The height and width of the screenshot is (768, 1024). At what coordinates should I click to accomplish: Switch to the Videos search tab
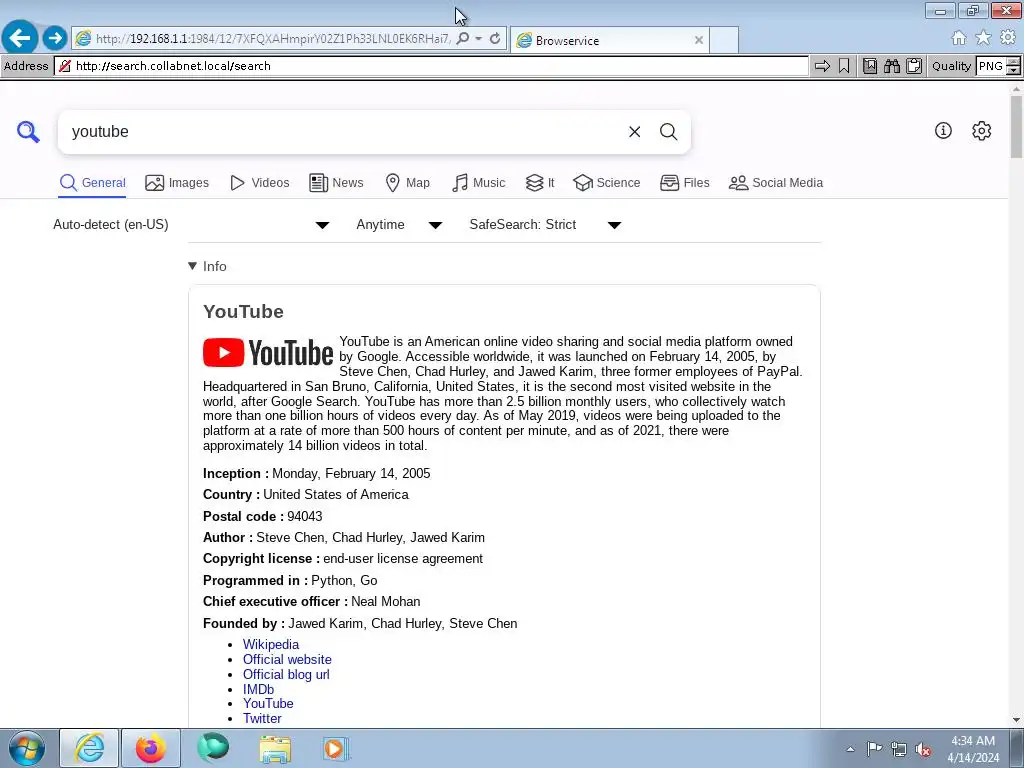point(259,183)
